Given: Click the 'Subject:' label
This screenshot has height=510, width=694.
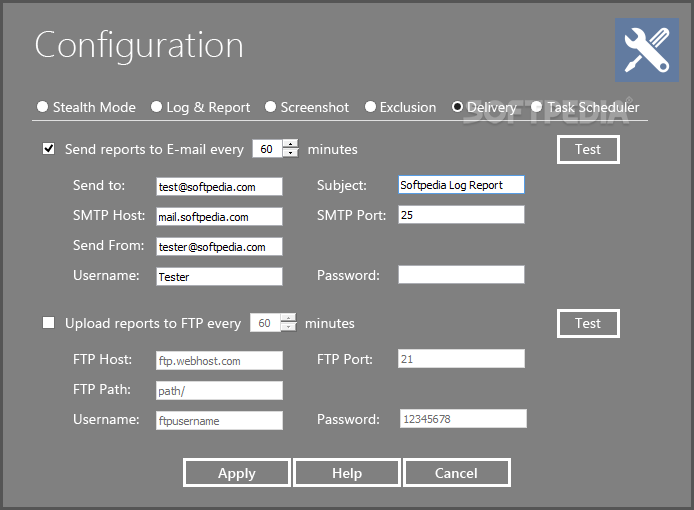Looking at the screenshot, I should click(x=342, y=185).
